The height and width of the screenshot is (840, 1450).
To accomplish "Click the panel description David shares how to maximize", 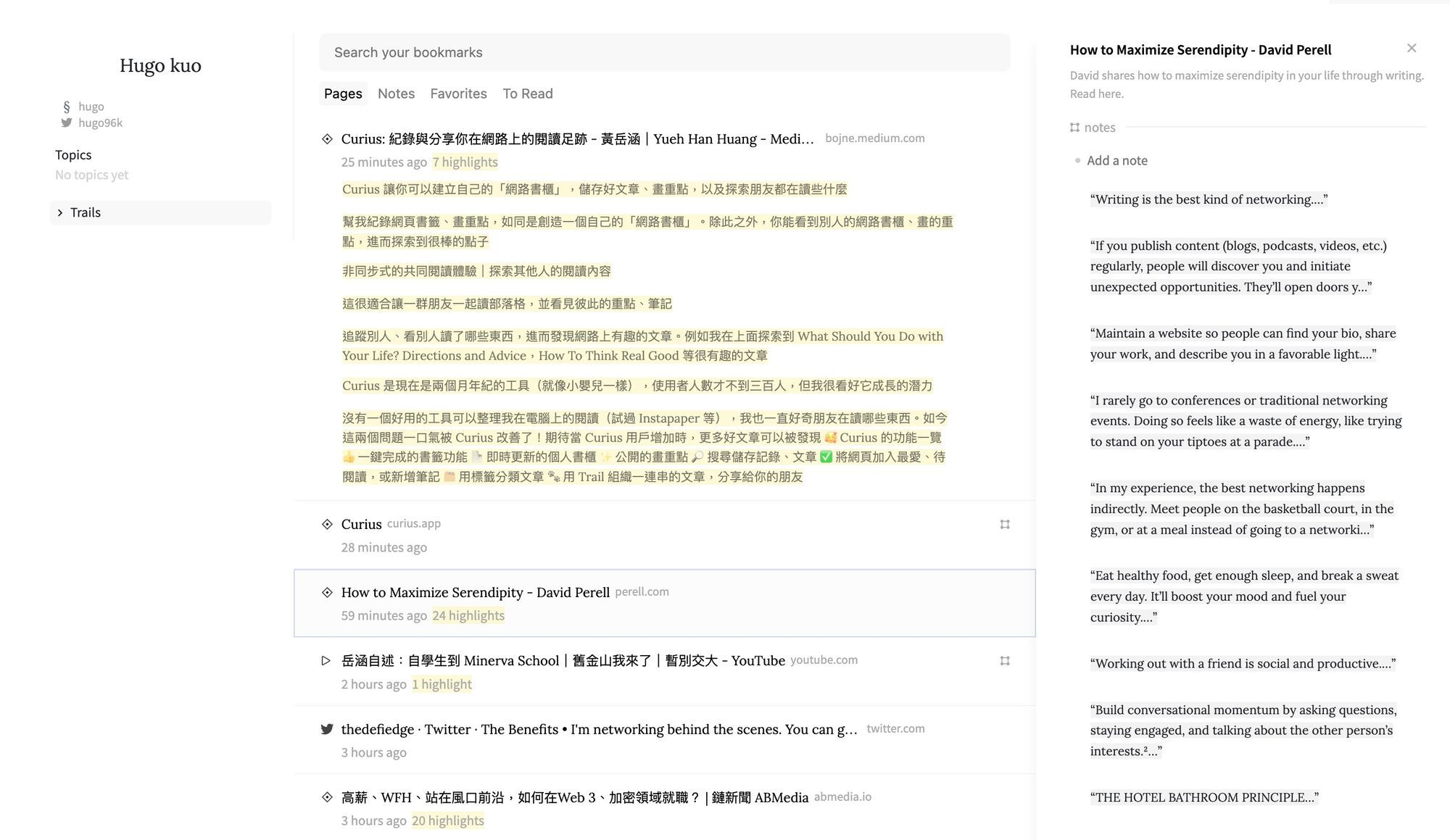I will pyautogui.click(x=1247, y=85).
